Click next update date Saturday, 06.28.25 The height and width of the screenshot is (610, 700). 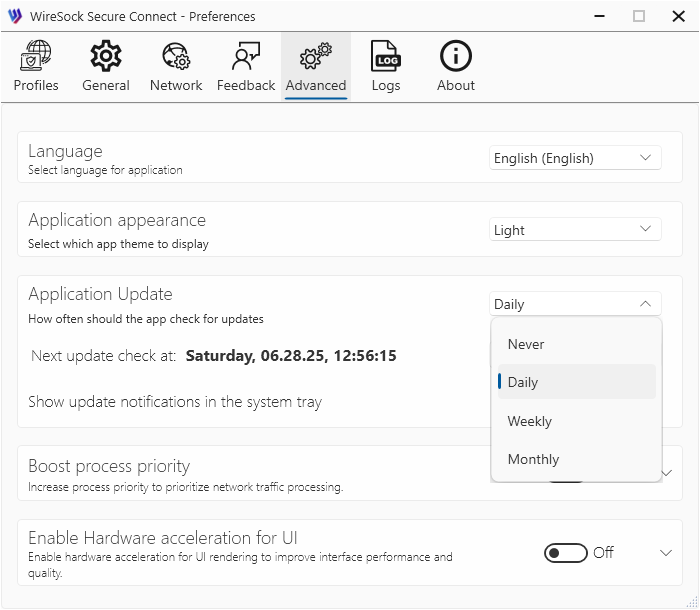pos(291,356)
